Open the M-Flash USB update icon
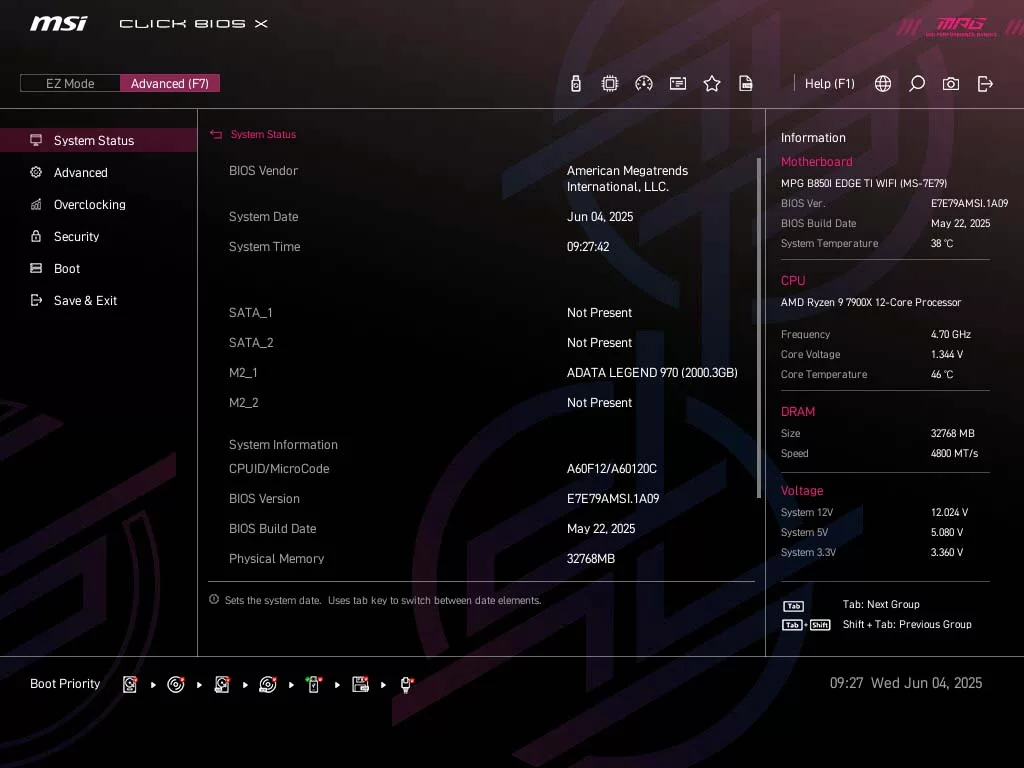 [575, 84]
